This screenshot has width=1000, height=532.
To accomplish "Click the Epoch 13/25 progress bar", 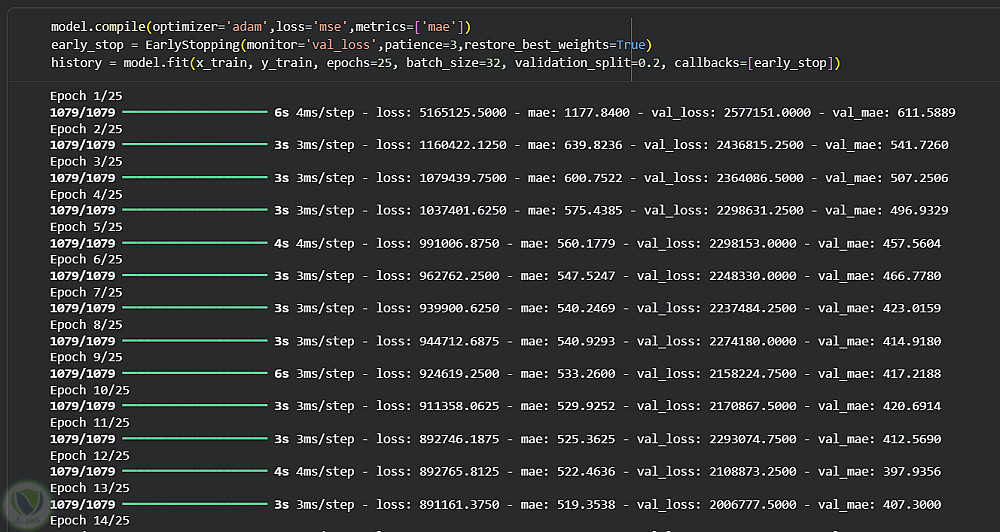I will [195, 504].
